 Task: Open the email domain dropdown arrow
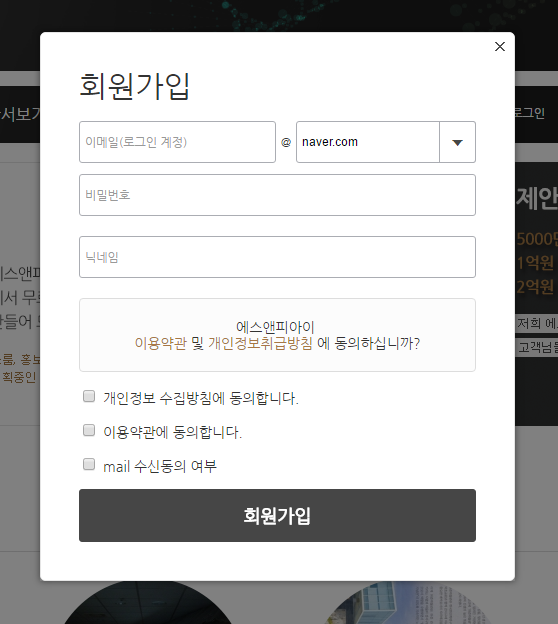coord(458,142)
